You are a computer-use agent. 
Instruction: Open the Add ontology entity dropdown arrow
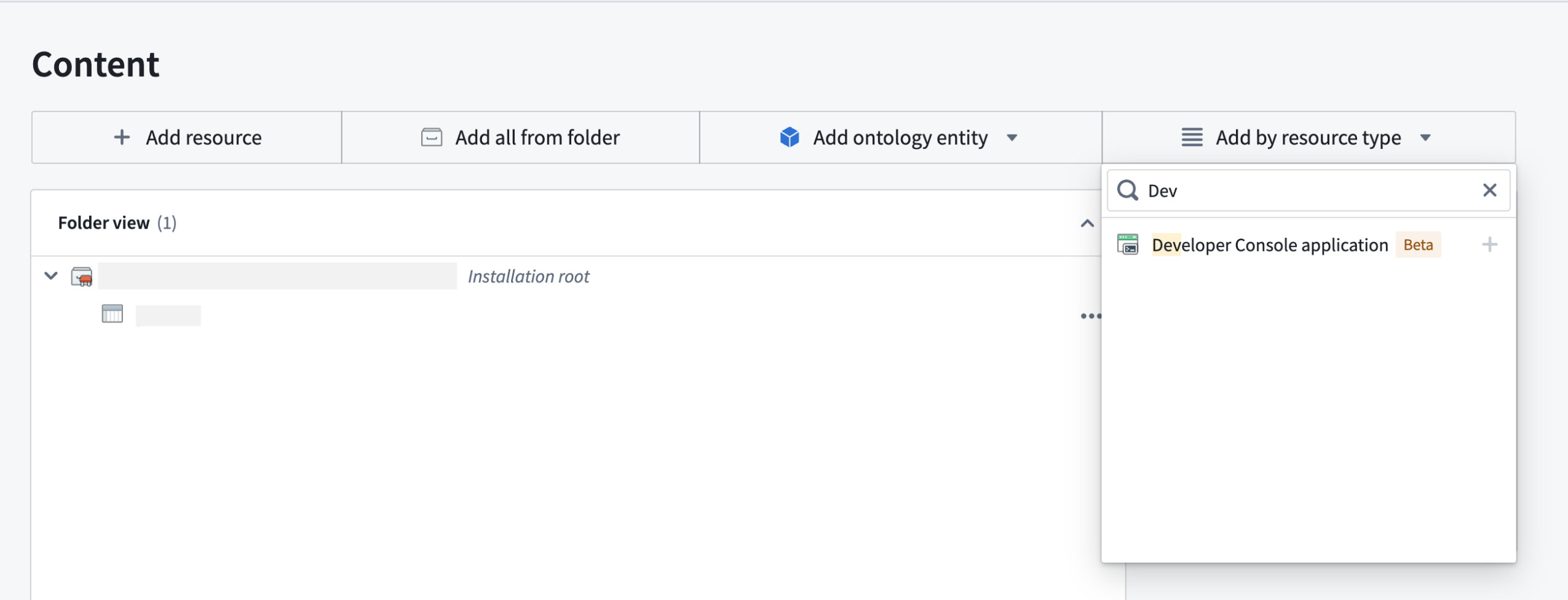click(x=1013, y=138)
